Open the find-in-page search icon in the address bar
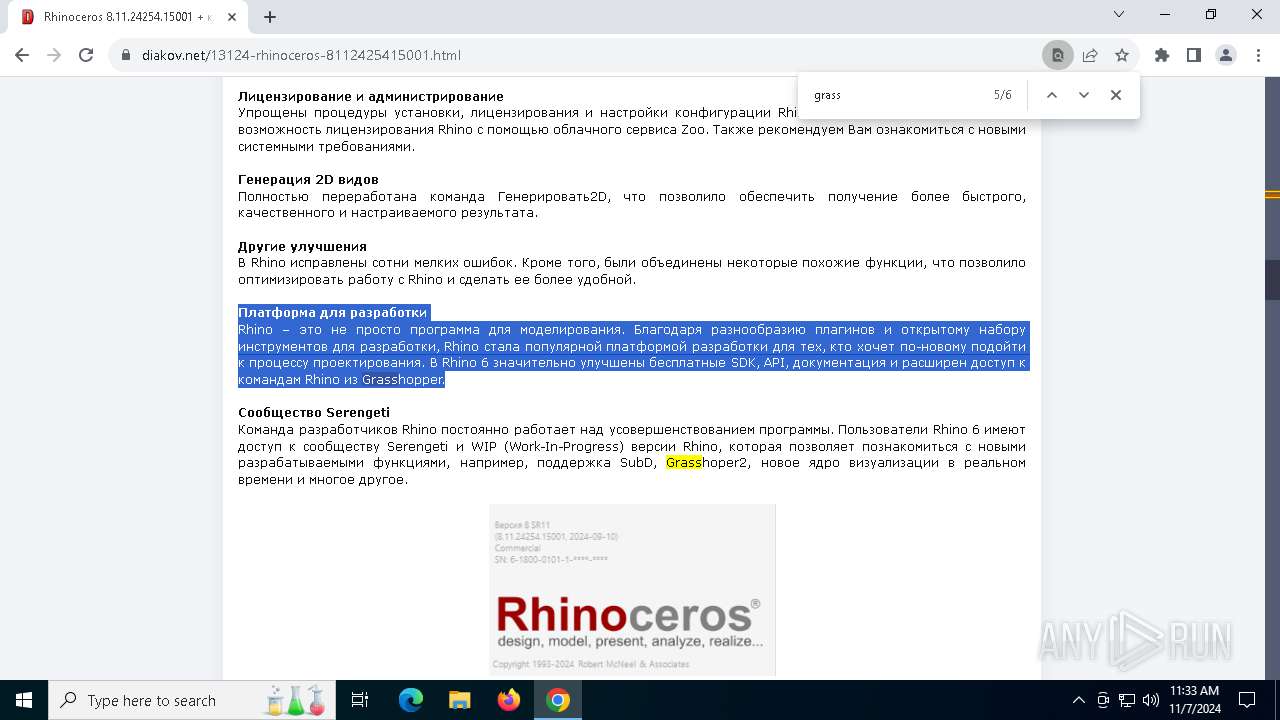The height and width of the screenshot is (720, 1280). tap(1057, 55)
